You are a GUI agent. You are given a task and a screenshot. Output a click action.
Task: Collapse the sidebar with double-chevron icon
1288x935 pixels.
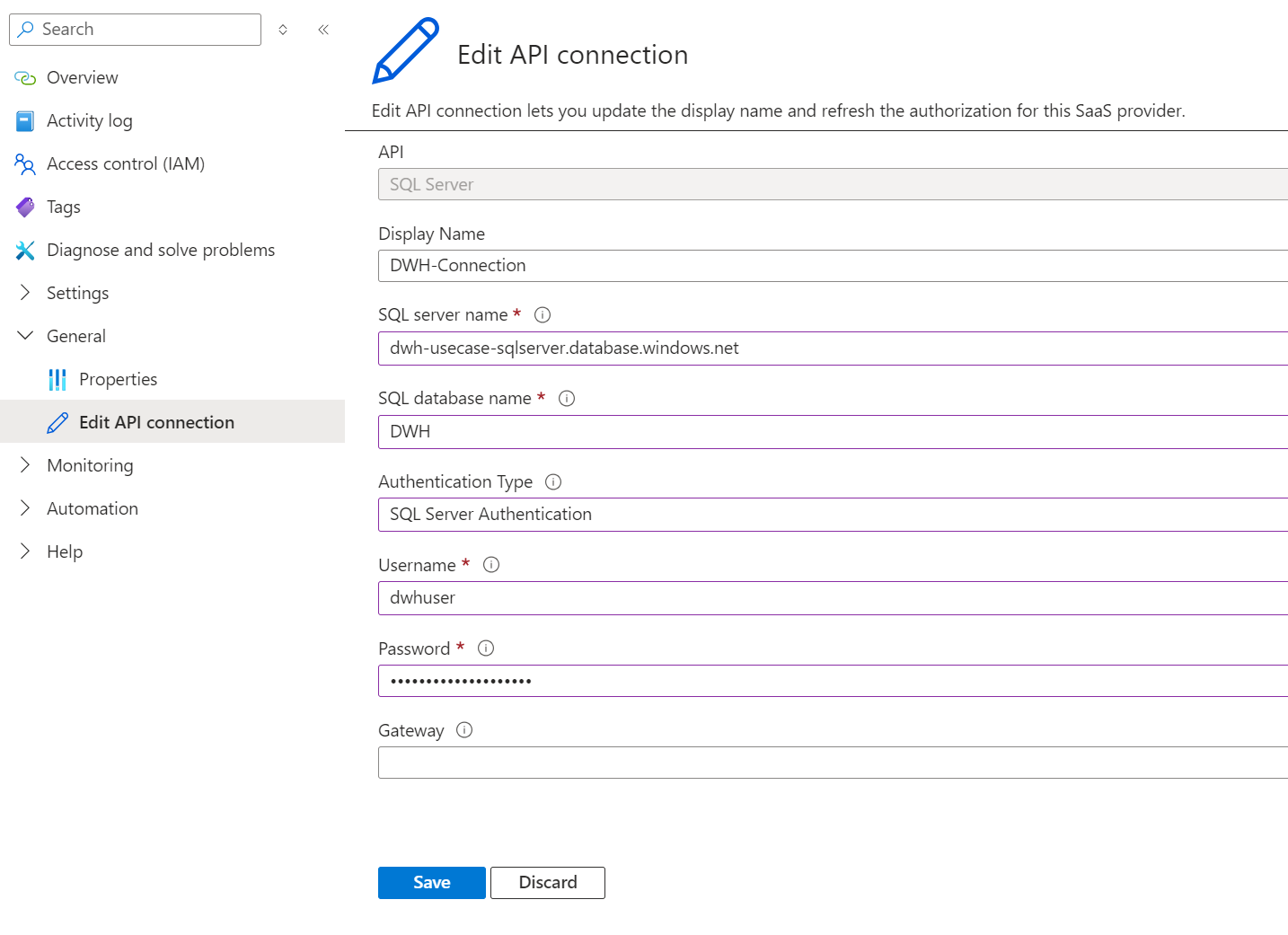pos(323,30)
